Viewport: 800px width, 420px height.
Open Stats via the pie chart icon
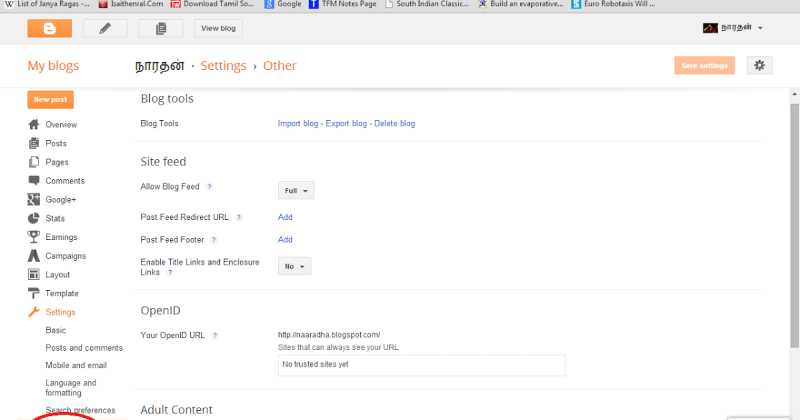pyautogui.click(x=34, y=218)
